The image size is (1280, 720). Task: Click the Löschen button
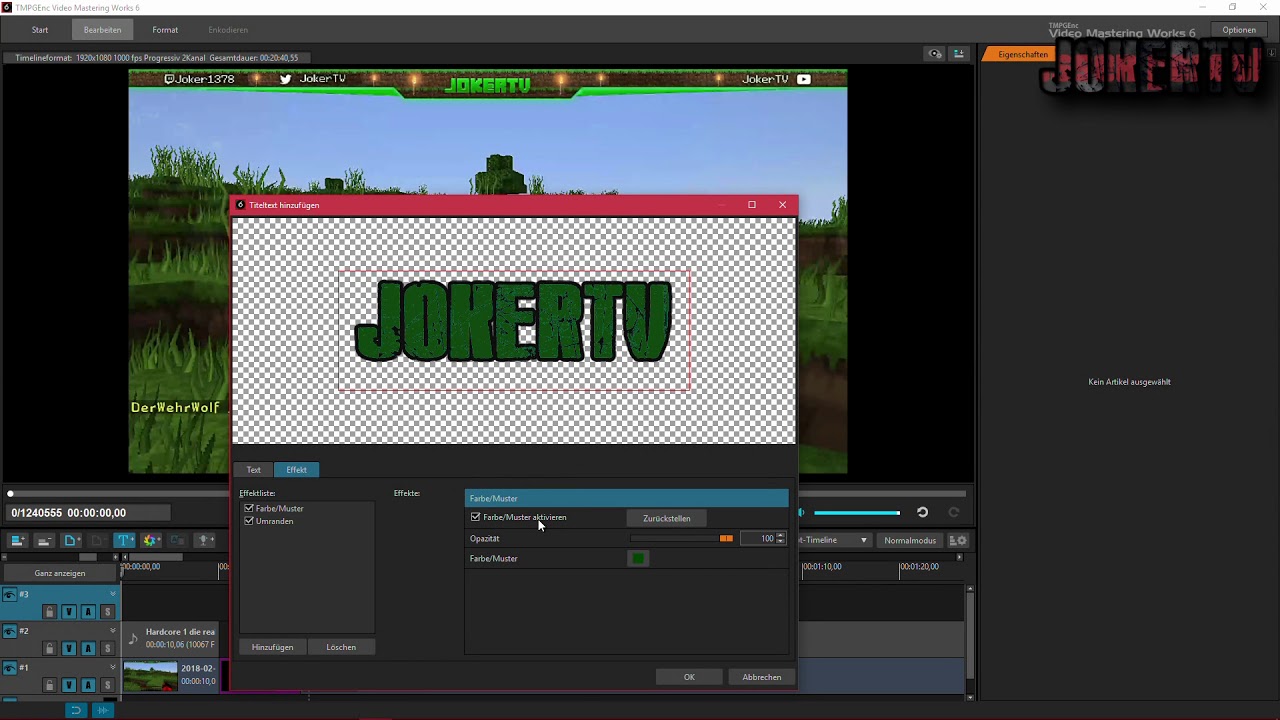[341, 647]
